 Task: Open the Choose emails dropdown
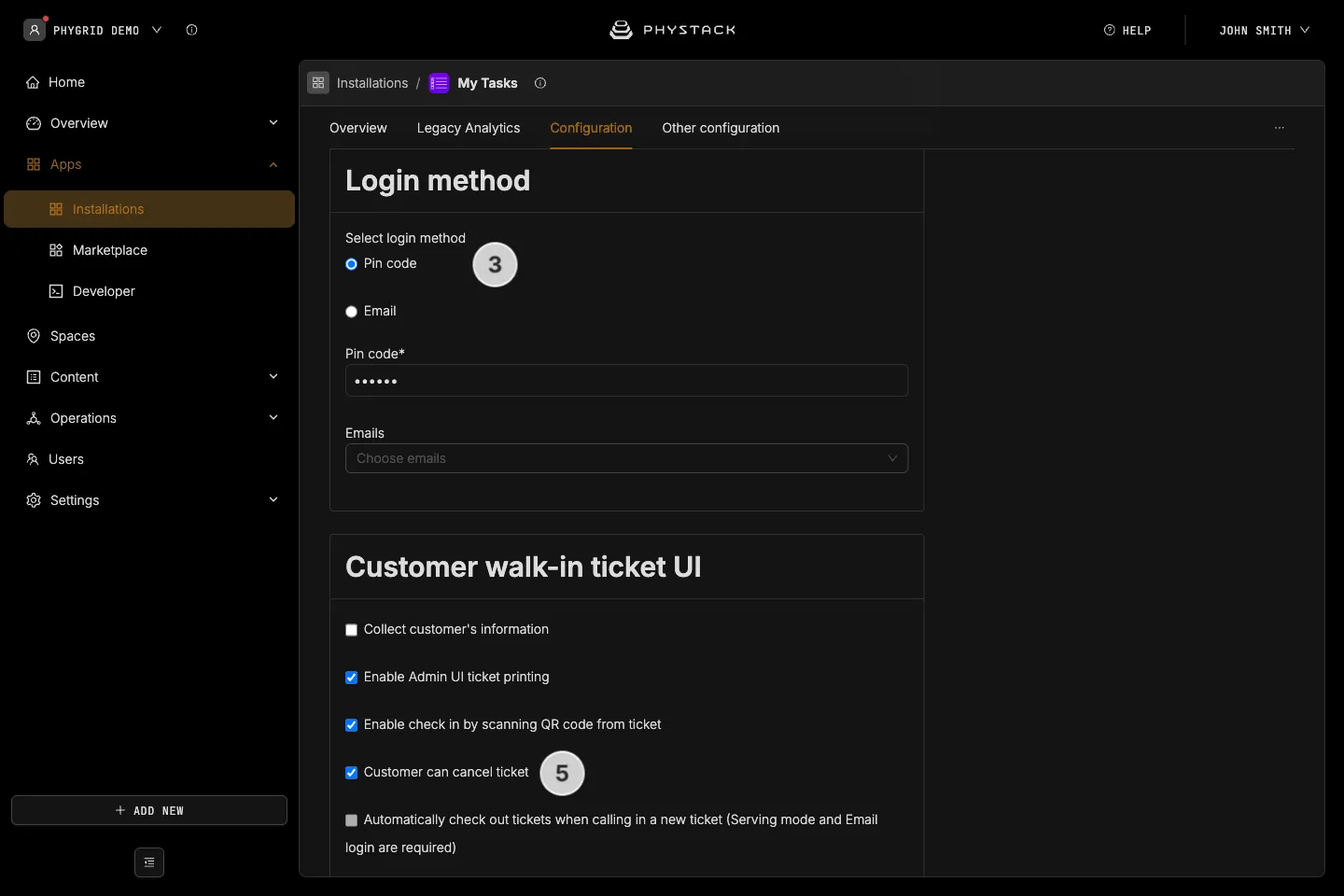(x=626, y=458)
